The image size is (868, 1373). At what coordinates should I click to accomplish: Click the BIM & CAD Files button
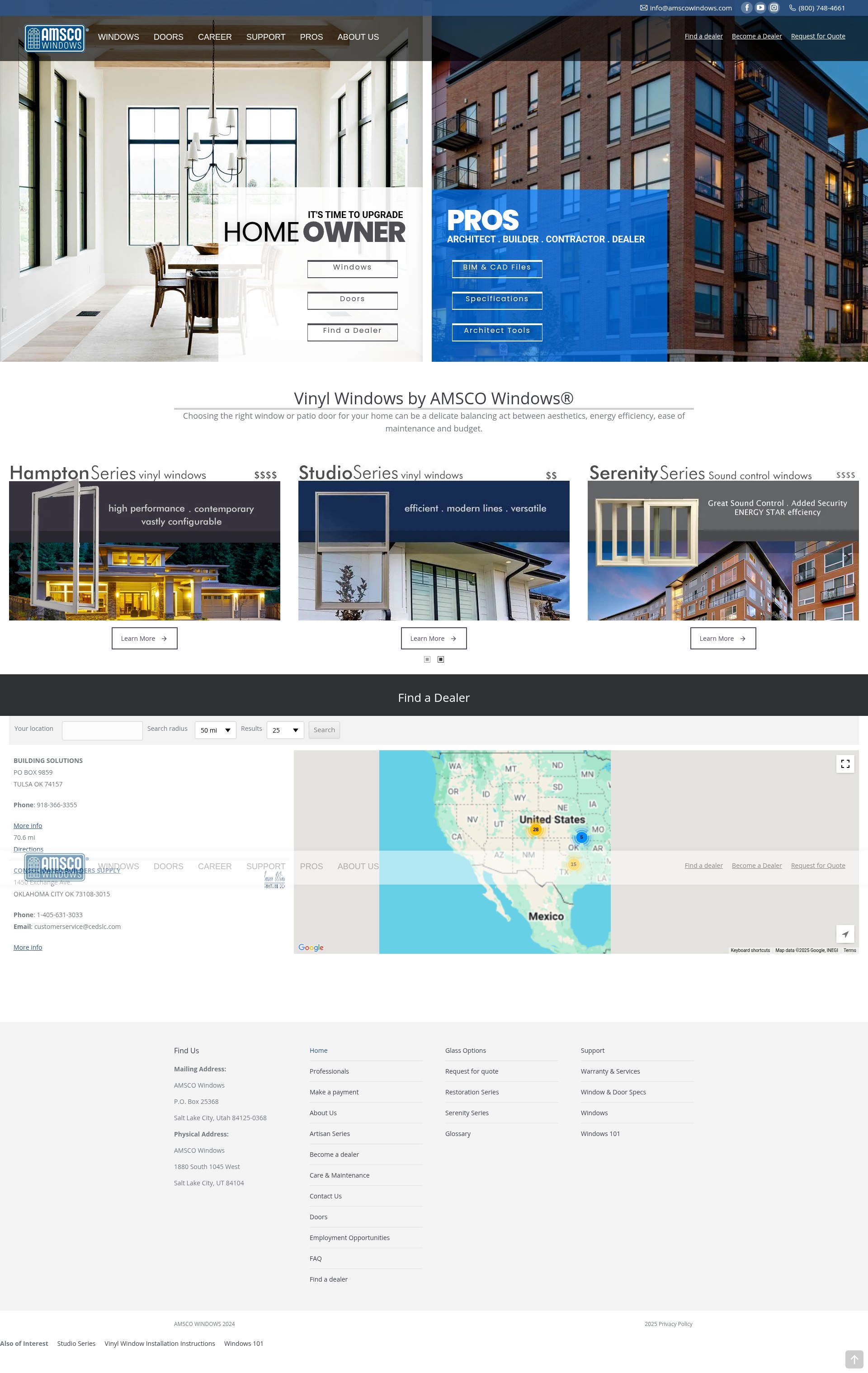tap(497, 269)
